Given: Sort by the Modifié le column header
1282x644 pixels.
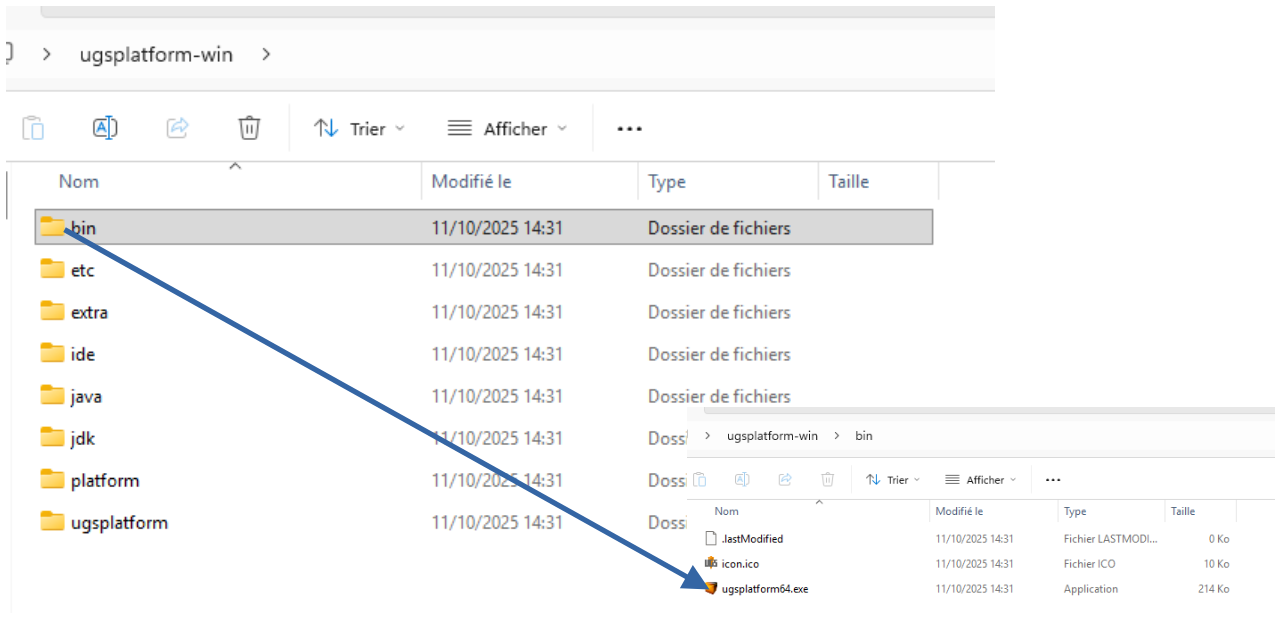Looking at the screenshot, I should click(471, 181).
